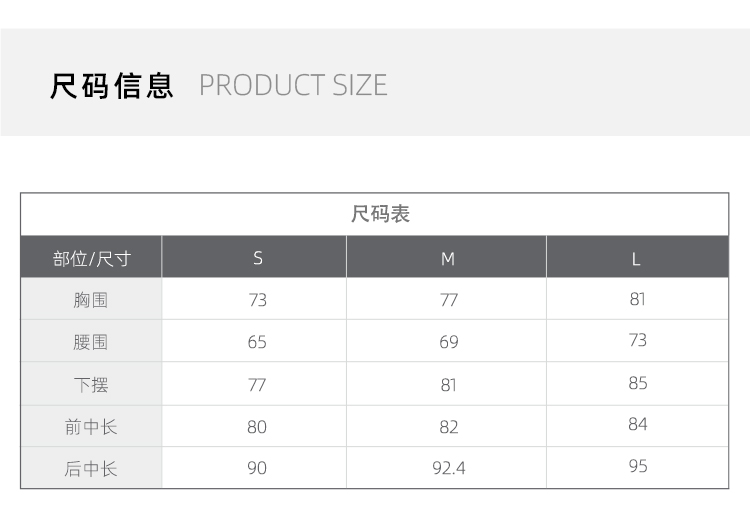The height and width of the screenshot is (508, 750).
Task: Click the 尺码信息 heading text
Action: point(112,86)
